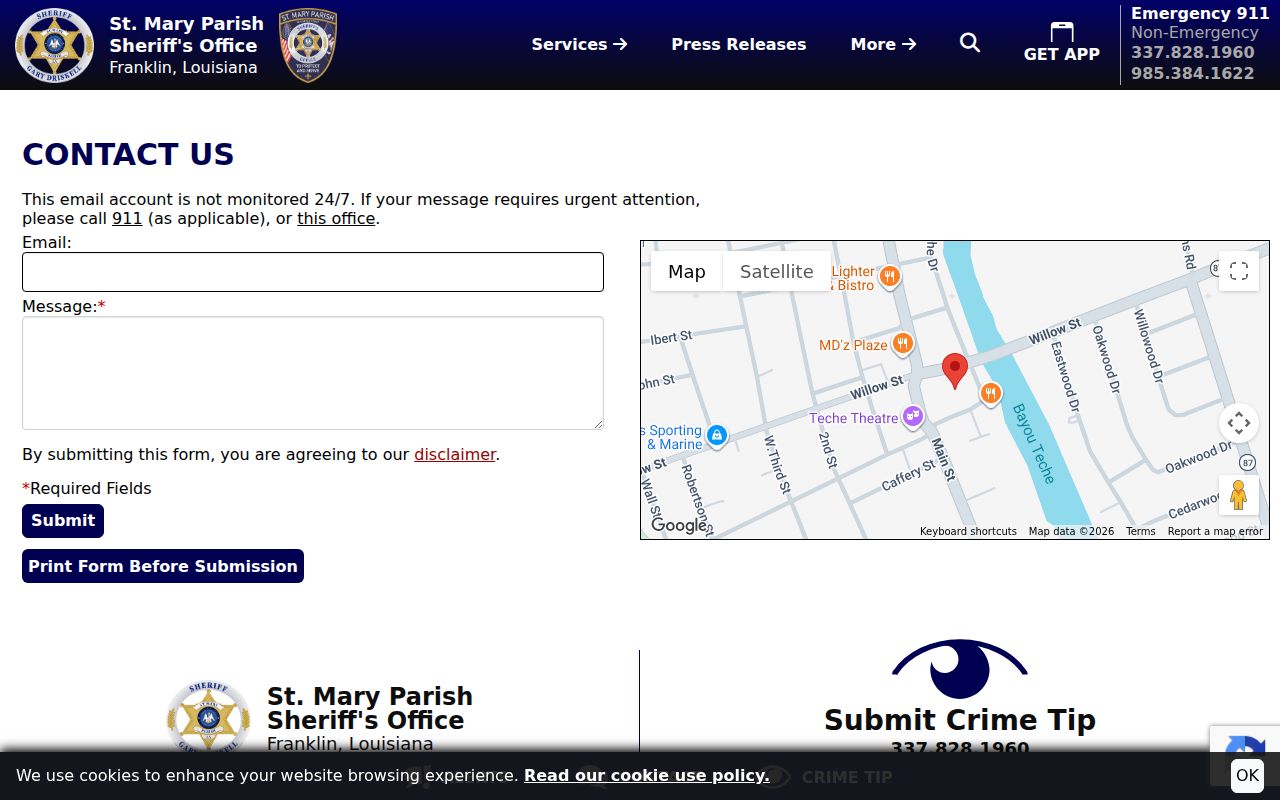The height and width of the screenshot is (800, 1280).
Task: Click the header search magnifier icon
Action: tap(970, 43)
